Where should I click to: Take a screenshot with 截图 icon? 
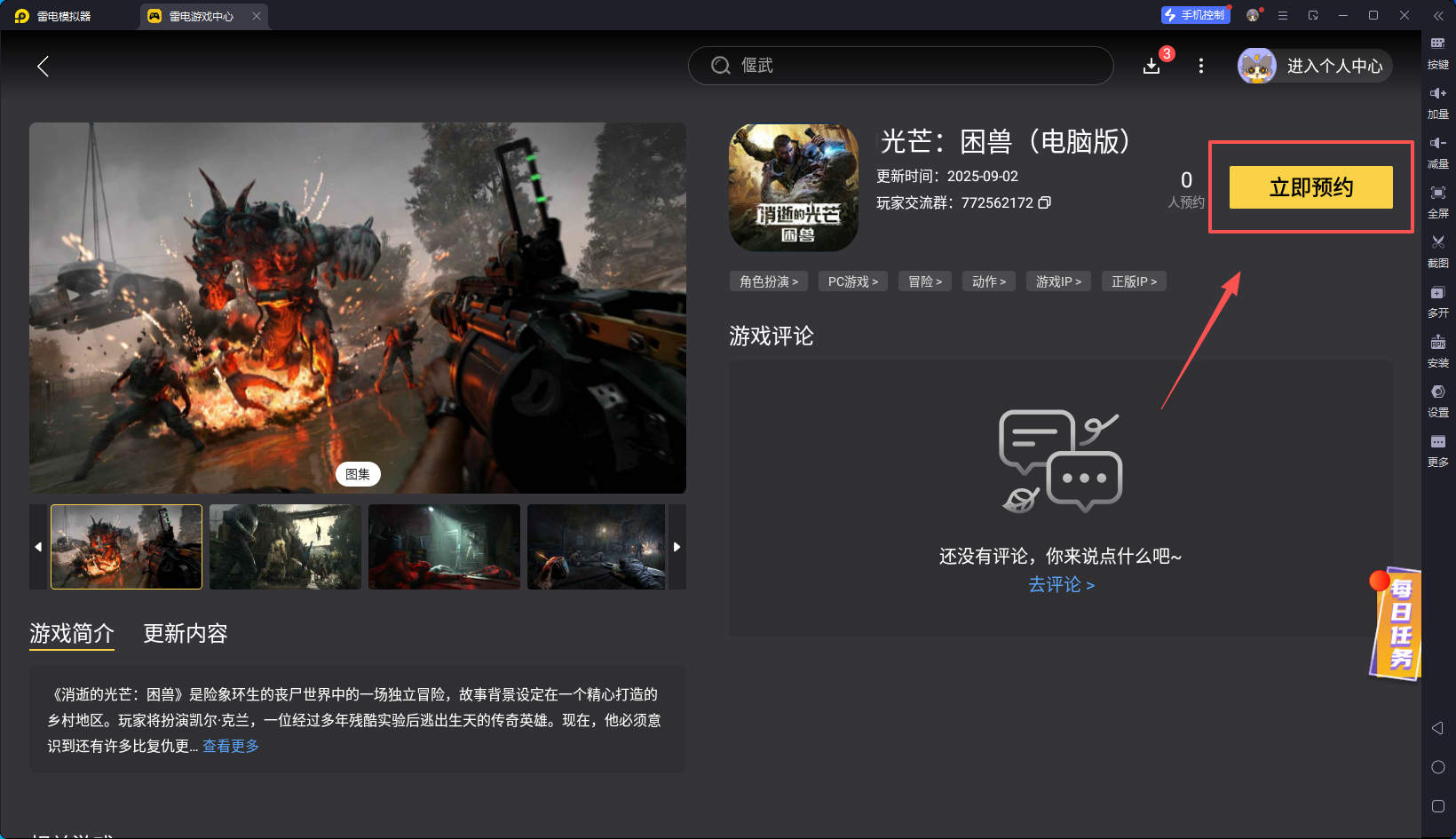click(x=1438, y=251)
